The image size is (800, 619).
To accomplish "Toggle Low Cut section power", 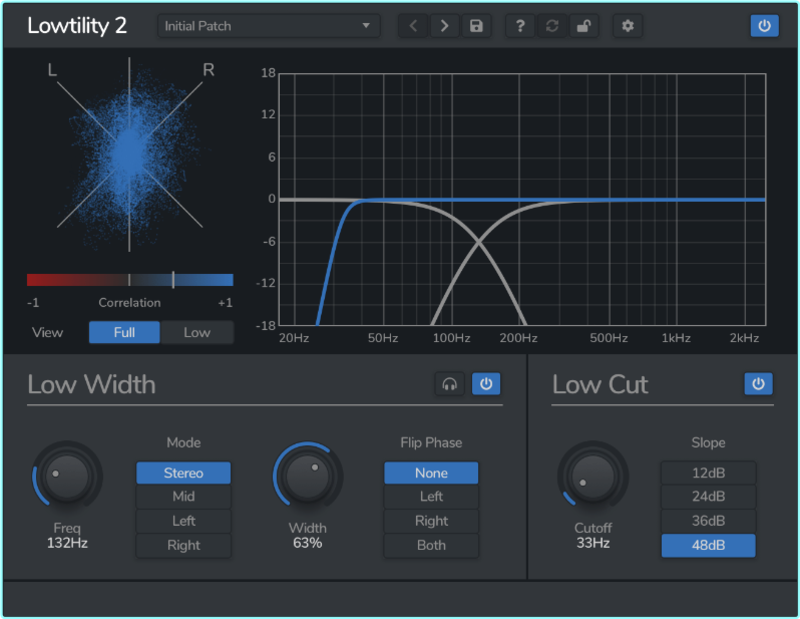I will click(x=759, y=384).
